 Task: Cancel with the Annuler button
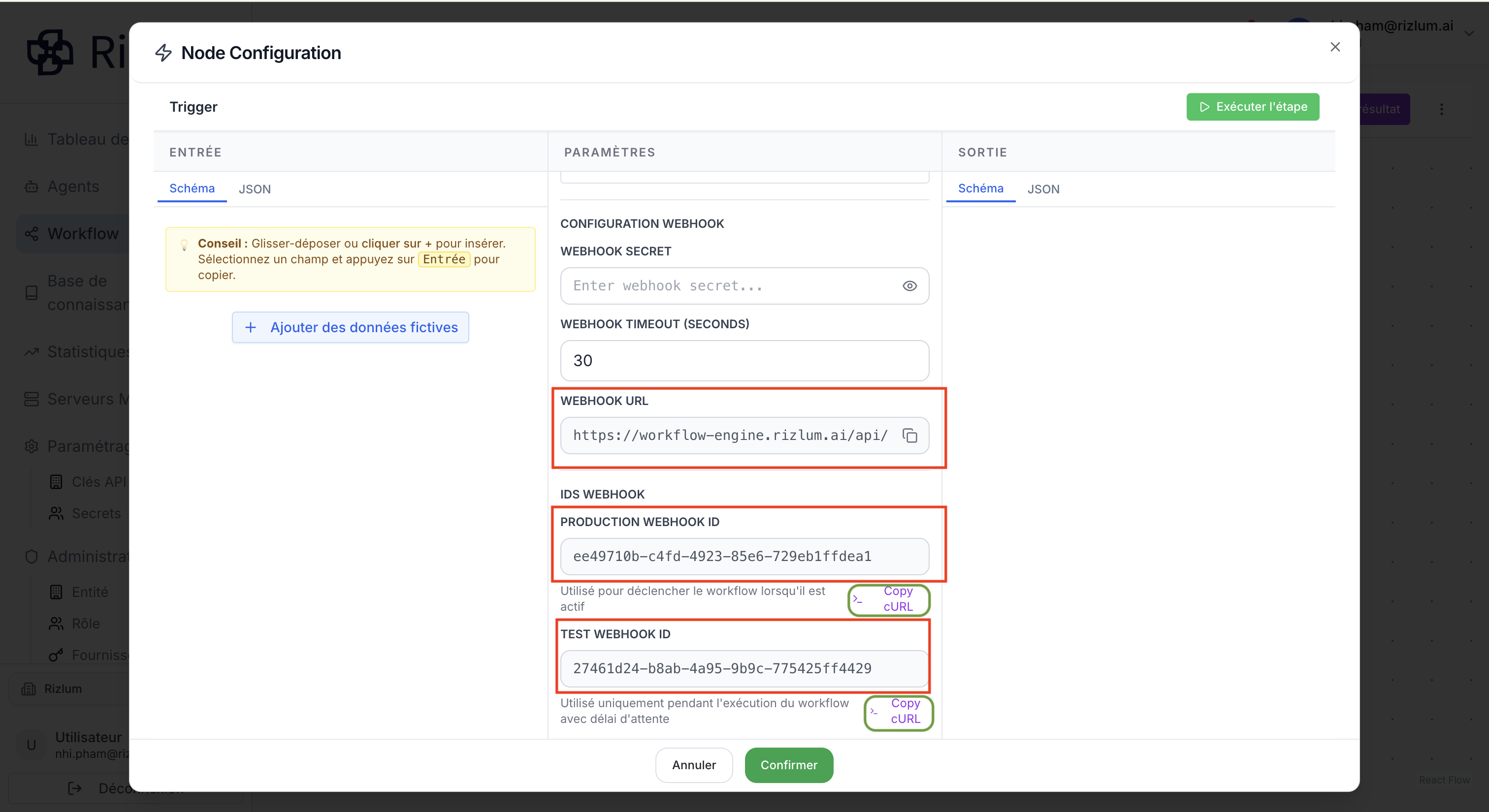click(x=694, y=765)
